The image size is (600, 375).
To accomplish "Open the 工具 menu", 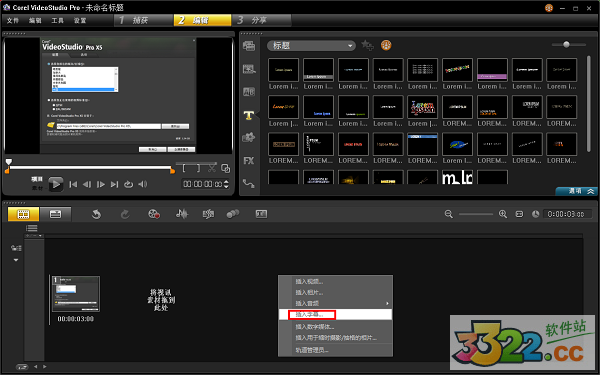I will point(58,21).
